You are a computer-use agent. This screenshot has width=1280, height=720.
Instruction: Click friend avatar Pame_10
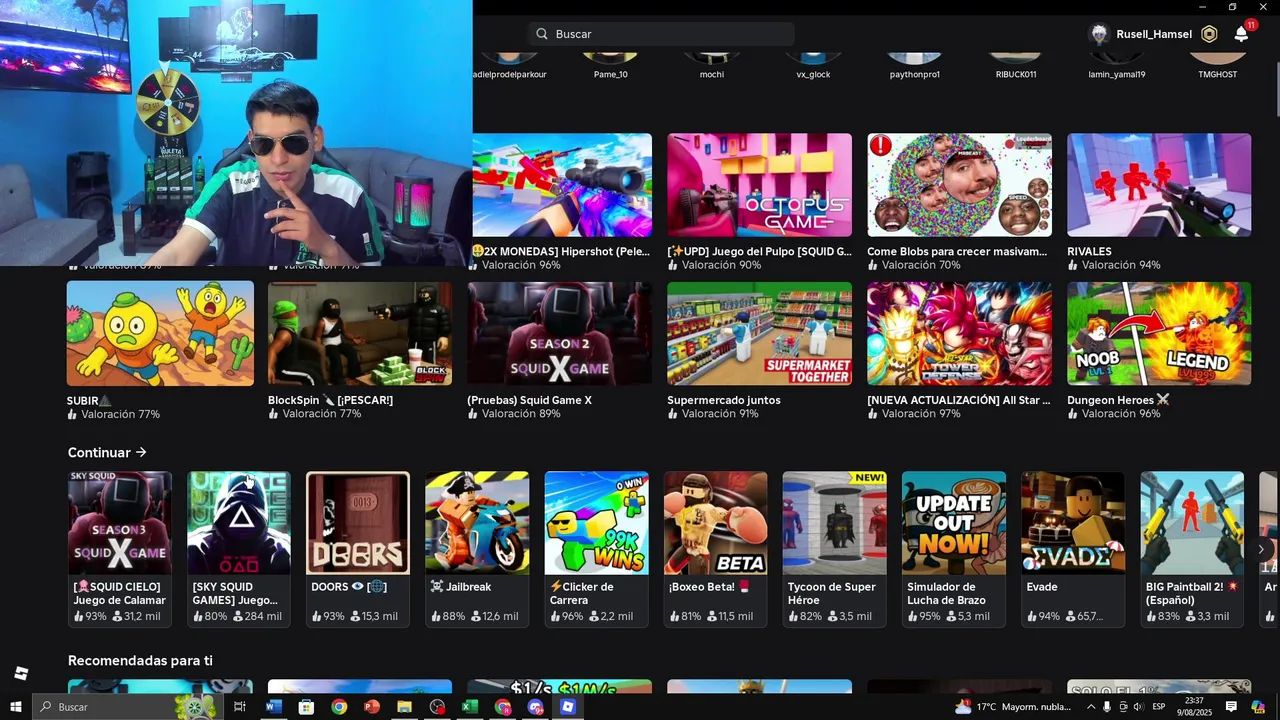pos(610,58)
